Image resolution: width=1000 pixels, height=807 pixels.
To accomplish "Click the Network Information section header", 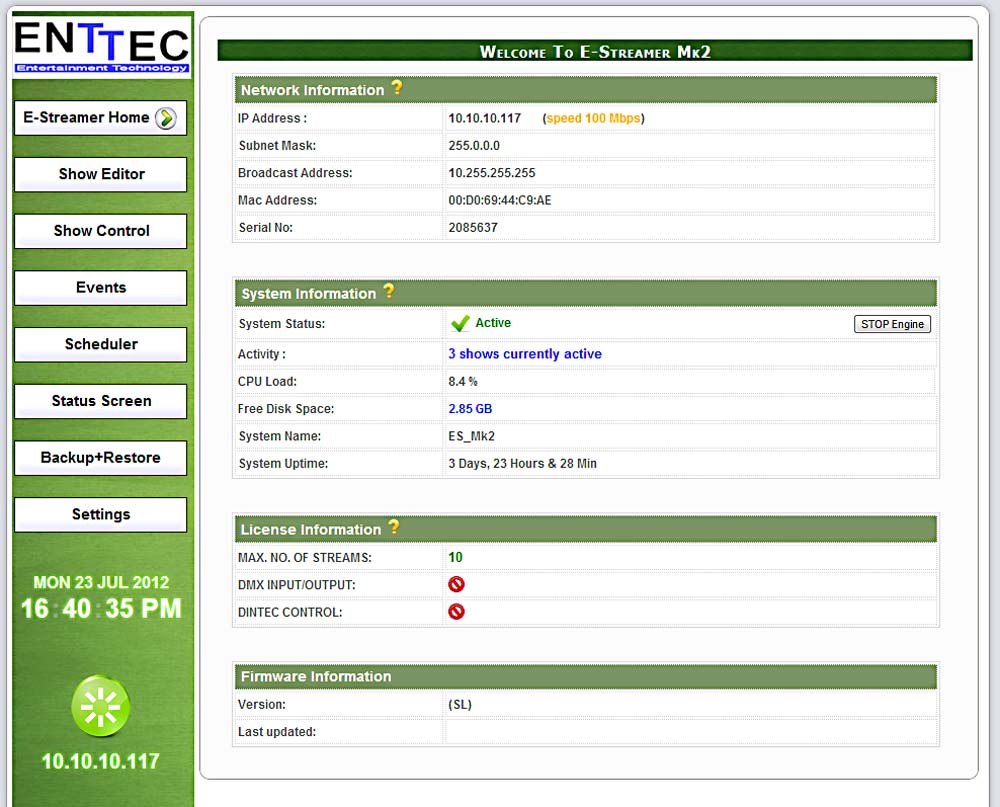I will click(x=585, y=90).
